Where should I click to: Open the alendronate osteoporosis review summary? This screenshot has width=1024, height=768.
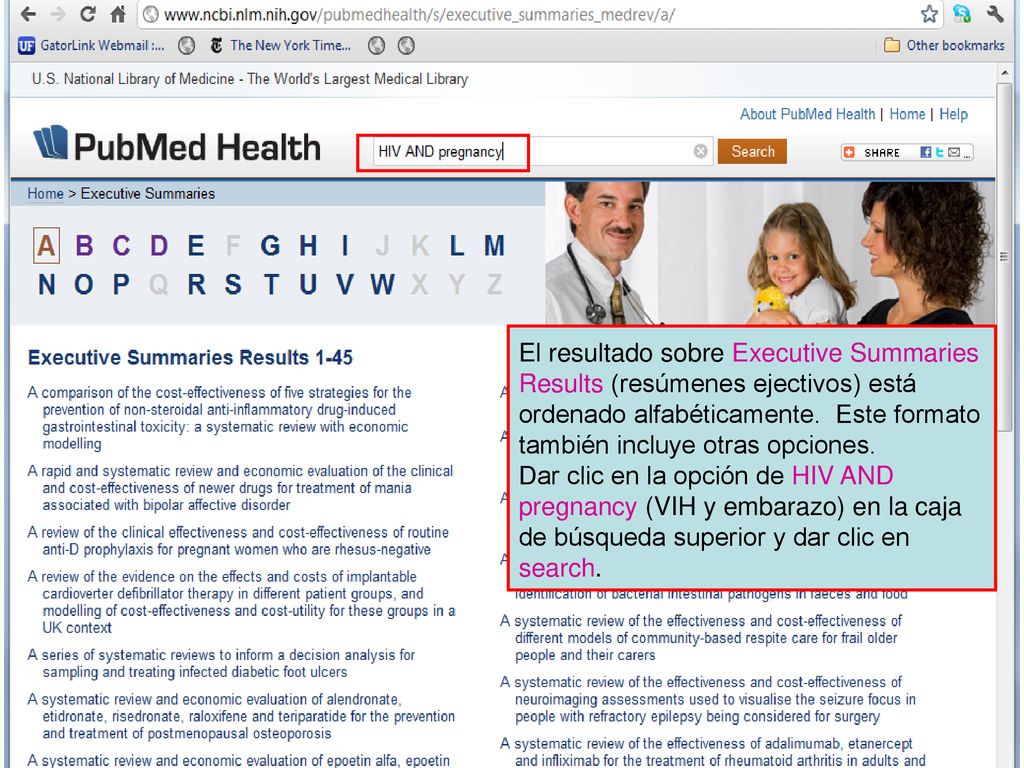tap(242, 716)
